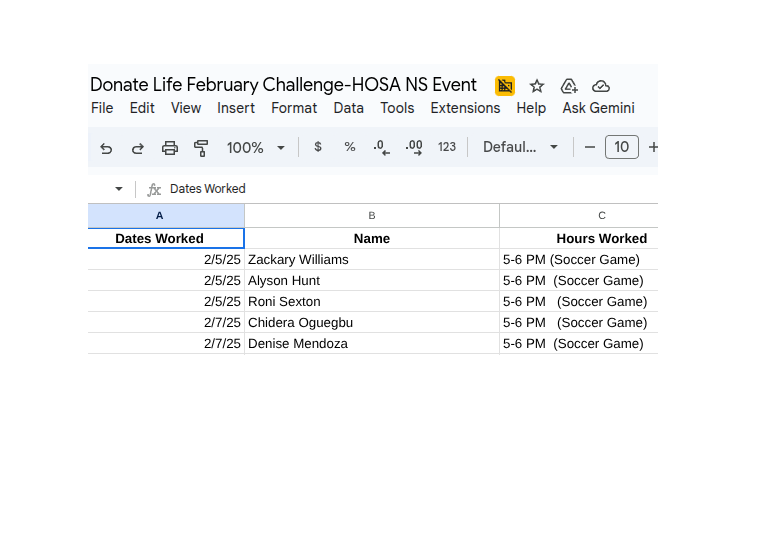Viewport: 762px width, 537px height.
Task: Star this spreadsheet document
Action: pos(537,86)
